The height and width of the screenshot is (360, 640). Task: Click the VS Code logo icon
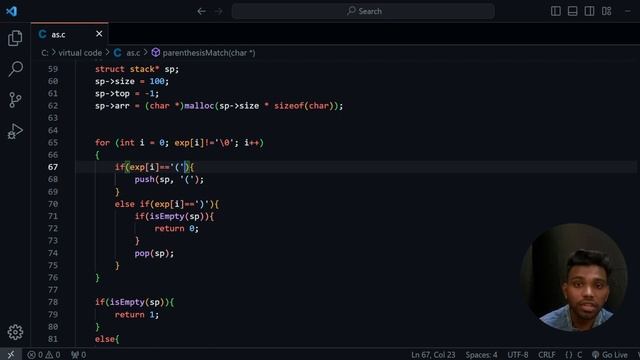pyautogui.click(x=11, y=11)
